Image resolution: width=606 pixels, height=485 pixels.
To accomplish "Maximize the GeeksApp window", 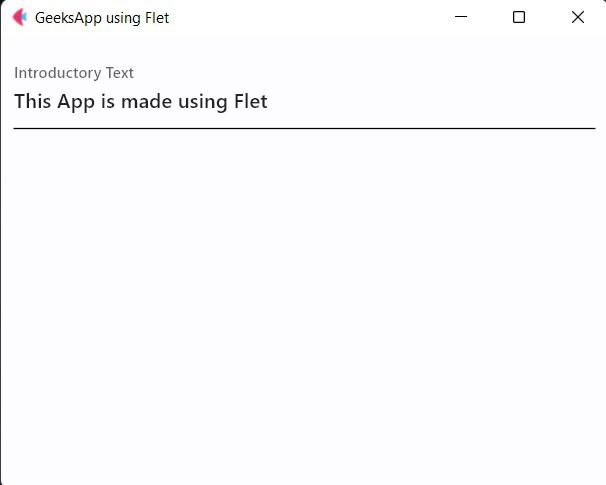I will click(519, 17).
